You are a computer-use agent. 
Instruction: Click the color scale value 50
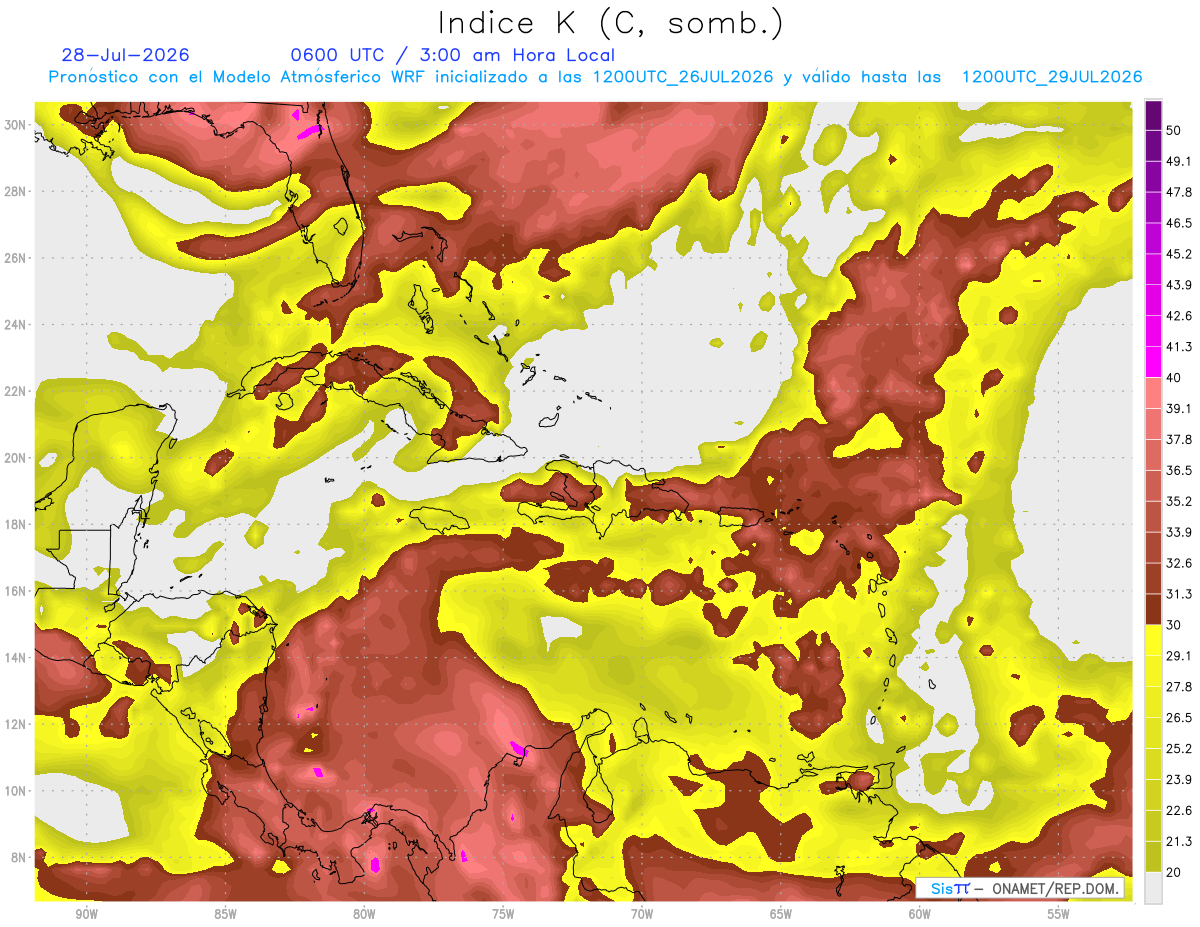(x=1175, y=130)
